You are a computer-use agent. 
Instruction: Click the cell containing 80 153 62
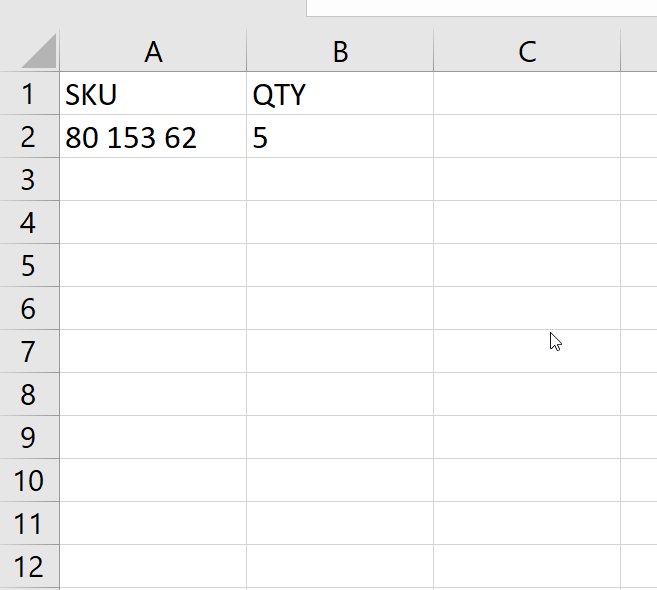click(153, 137)
